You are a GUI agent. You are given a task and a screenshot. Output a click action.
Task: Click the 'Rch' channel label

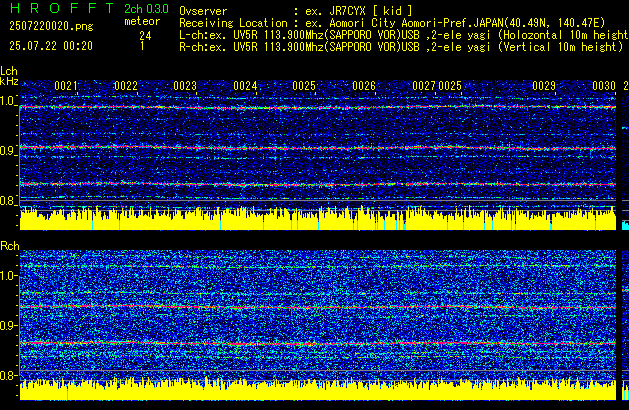10,246
